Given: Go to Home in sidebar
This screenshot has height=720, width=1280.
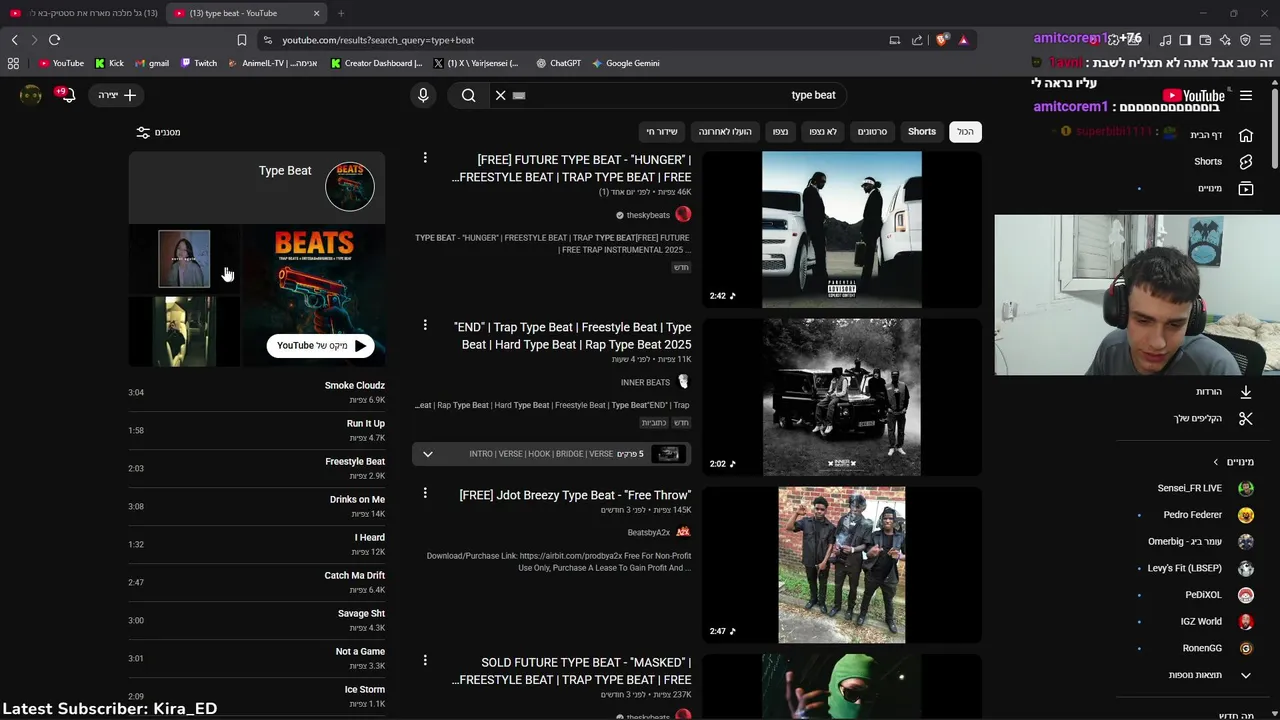Looking at the screenshot, I should coord(1222,135).
